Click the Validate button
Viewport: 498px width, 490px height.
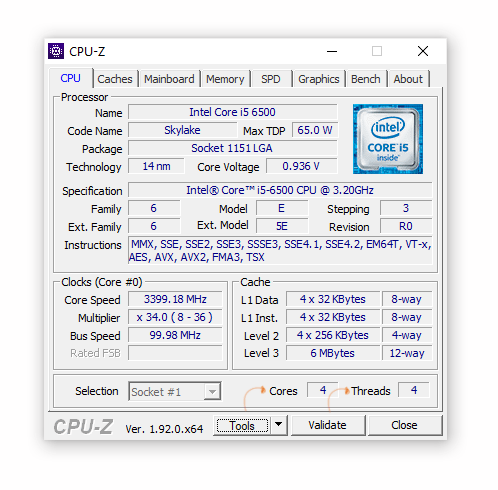(x=328, y=425)
